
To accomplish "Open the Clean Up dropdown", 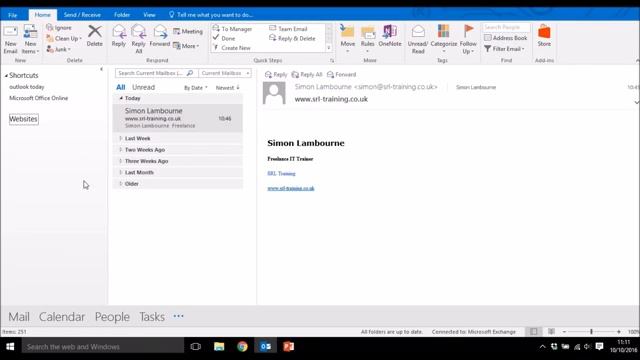I will tap(64, 38).
